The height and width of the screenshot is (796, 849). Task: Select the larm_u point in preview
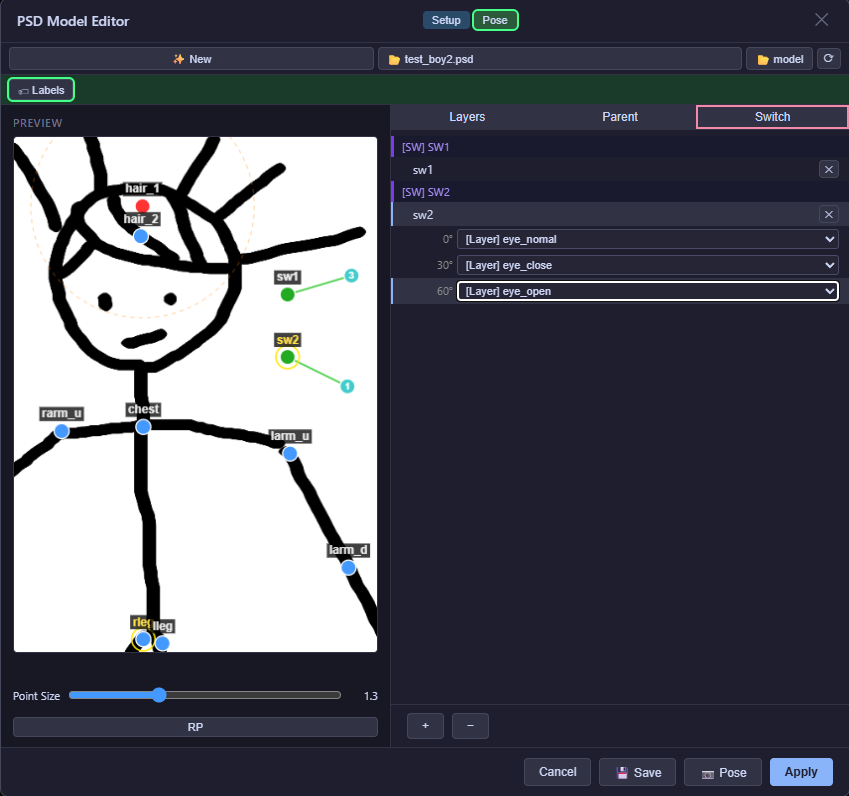[x=290, y=454]
